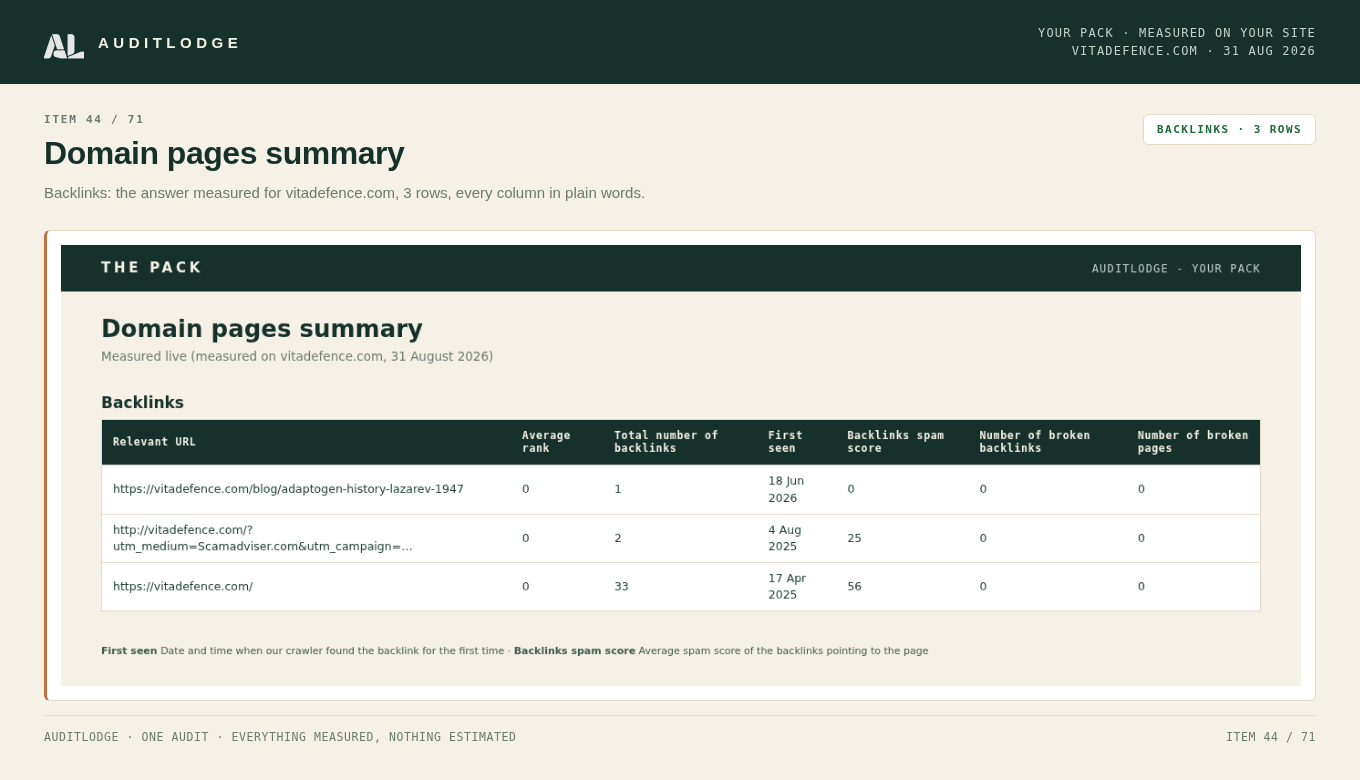Click the Backlinks spam score header

tap(895, 442)
